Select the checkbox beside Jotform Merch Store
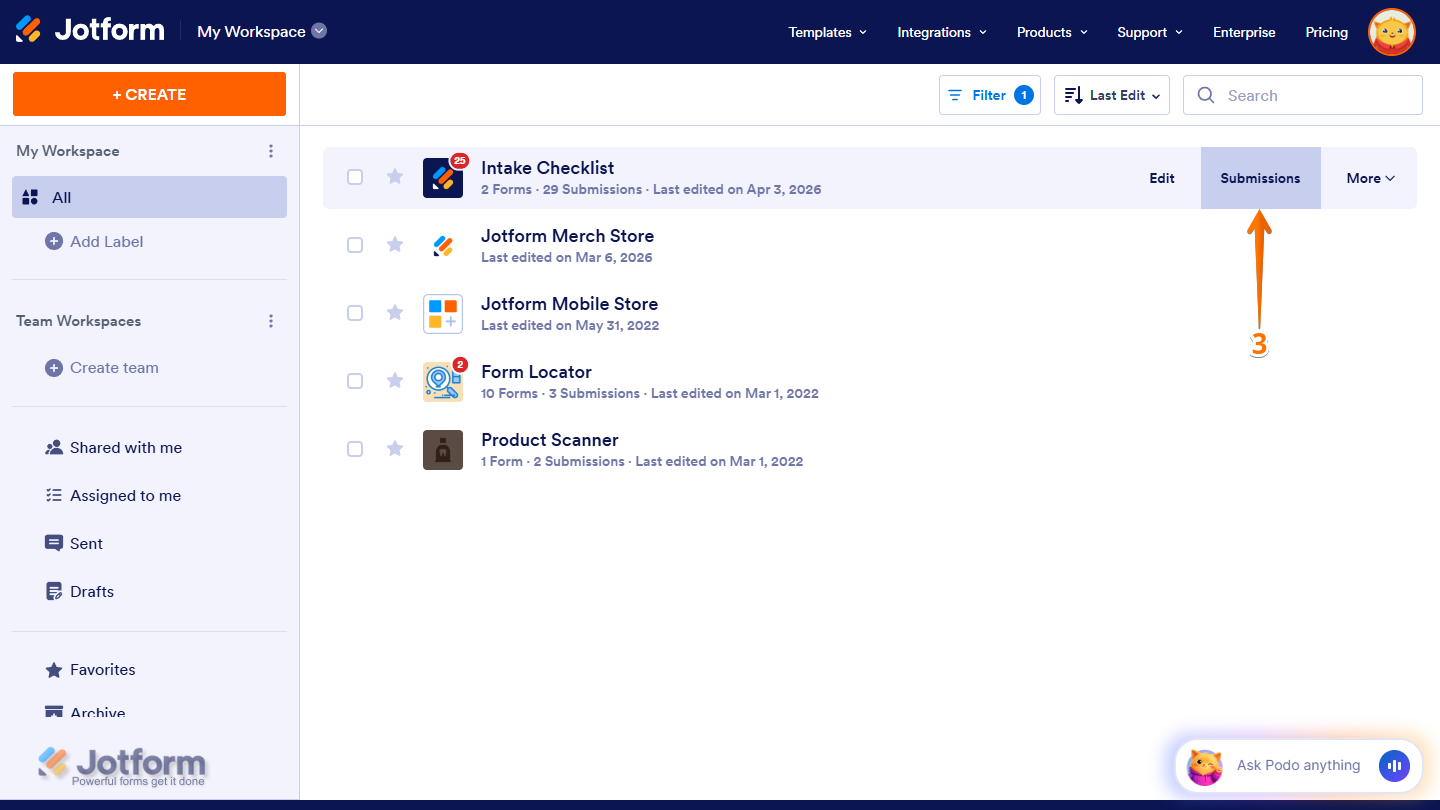The image size is (1440, 810). click(x=355, y=245)
